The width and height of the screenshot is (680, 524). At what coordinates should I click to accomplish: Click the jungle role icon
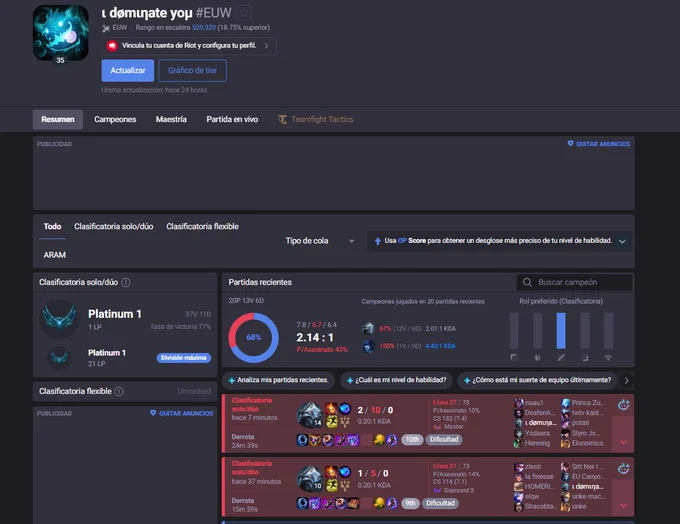(537, 357)
